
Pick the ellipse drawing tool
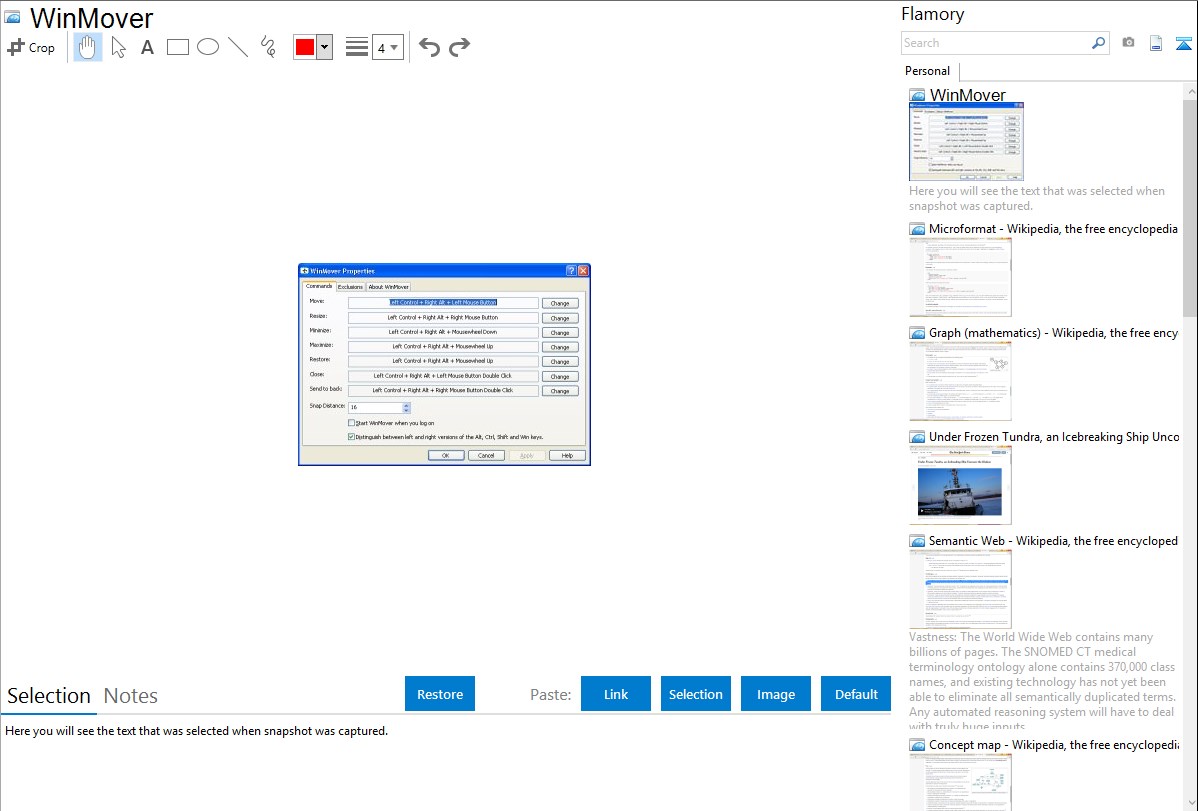[x=208, y=47]
